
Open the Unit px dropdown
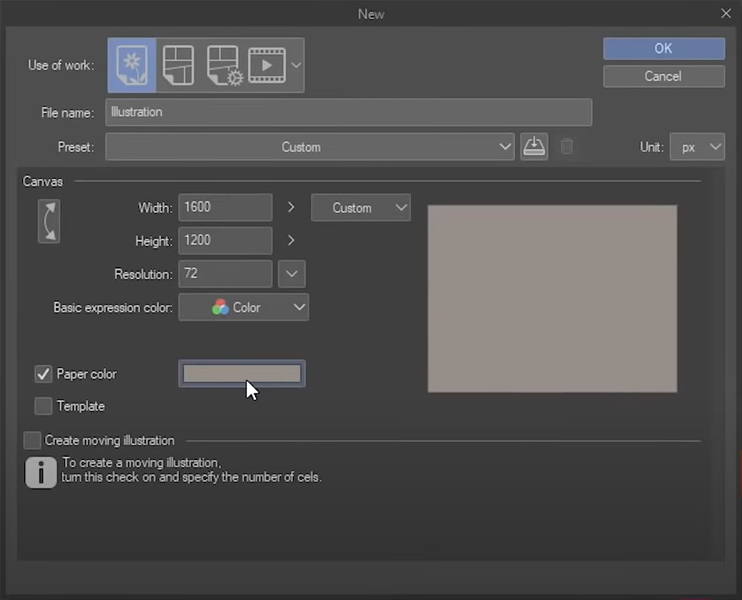(697, 147)
